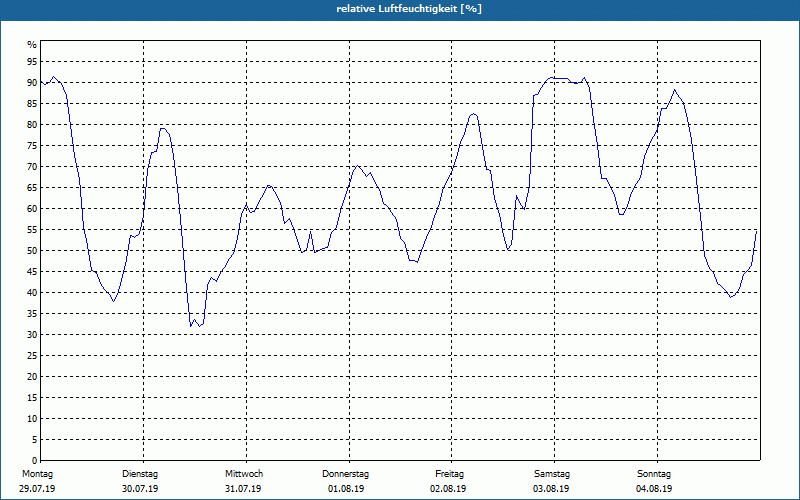
Task: Click the 65 value on the y-axis
Action: point(32,188)
